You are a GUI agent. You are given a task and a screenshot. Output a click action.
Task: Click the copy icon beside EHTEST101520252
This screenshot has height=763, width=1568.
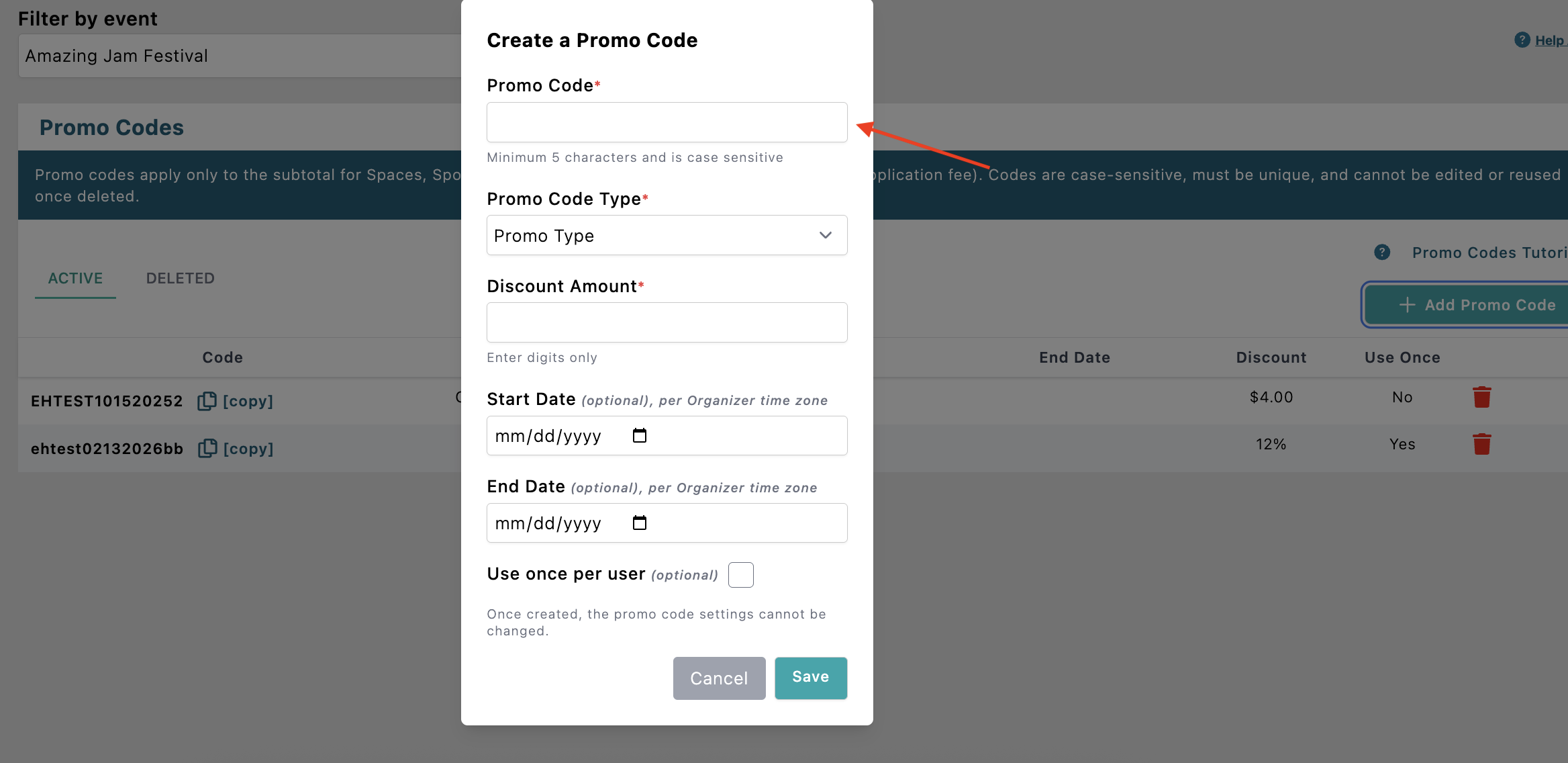point(207,401)
